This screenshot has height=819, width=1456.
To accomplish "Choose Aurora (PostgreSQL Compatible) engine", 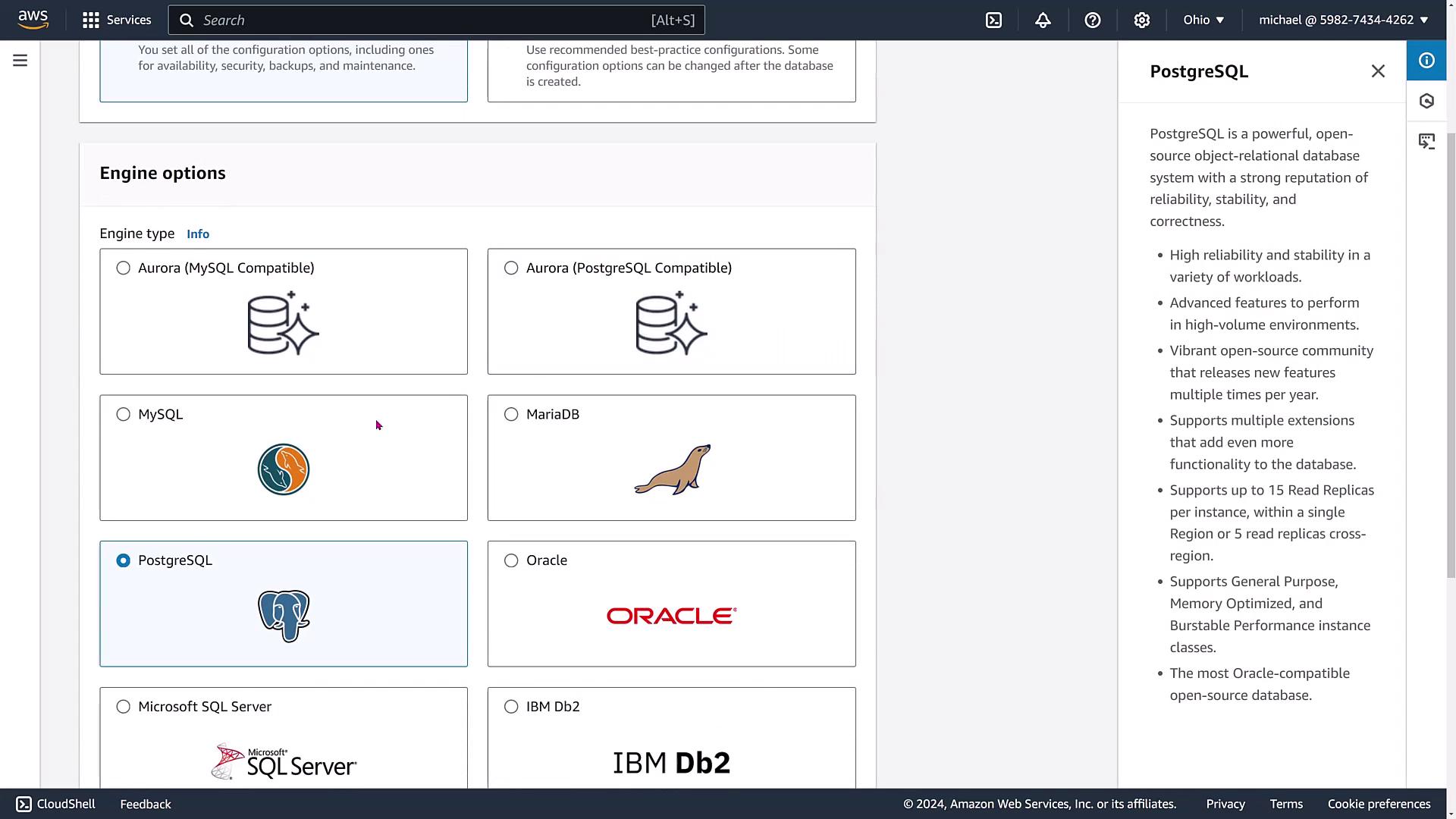I will click(511, 268).
